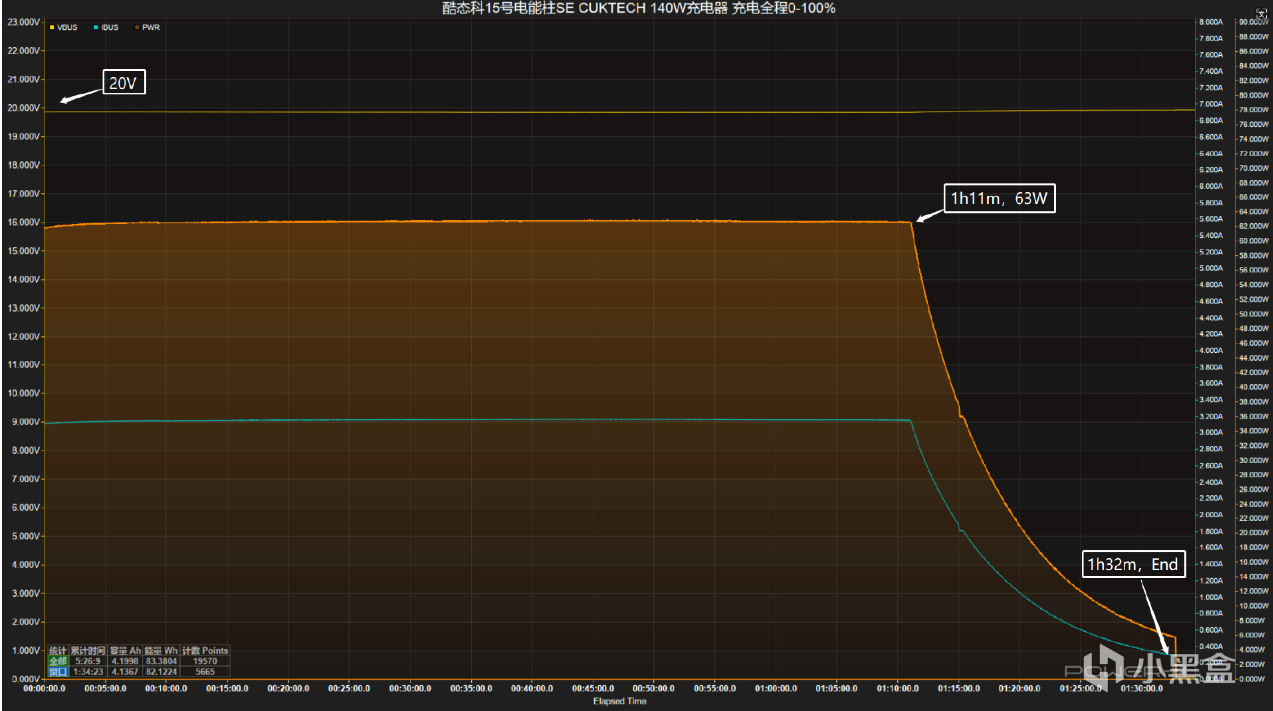Click the 16.000V voltage axis label
1273x711 pixels.
[x=22, y=222]
